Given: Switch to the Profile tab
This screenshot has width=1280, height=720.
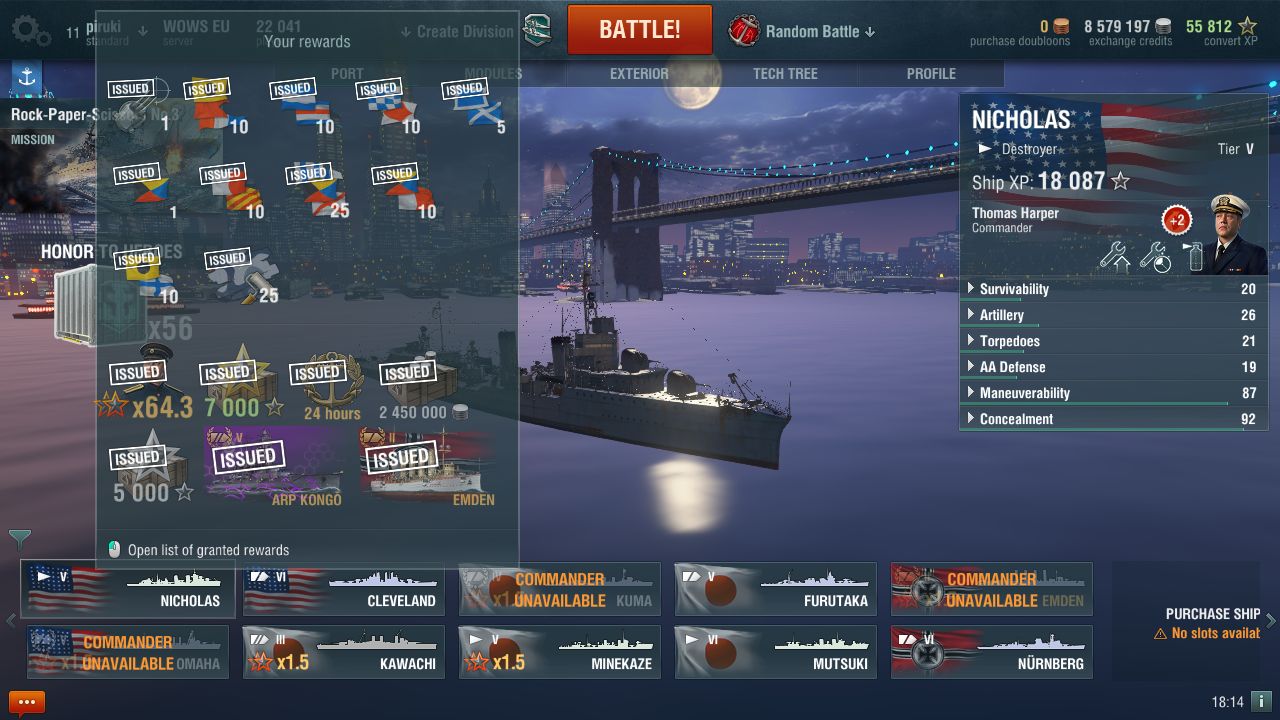Looking at the screenshot, I should pos(931,74).
